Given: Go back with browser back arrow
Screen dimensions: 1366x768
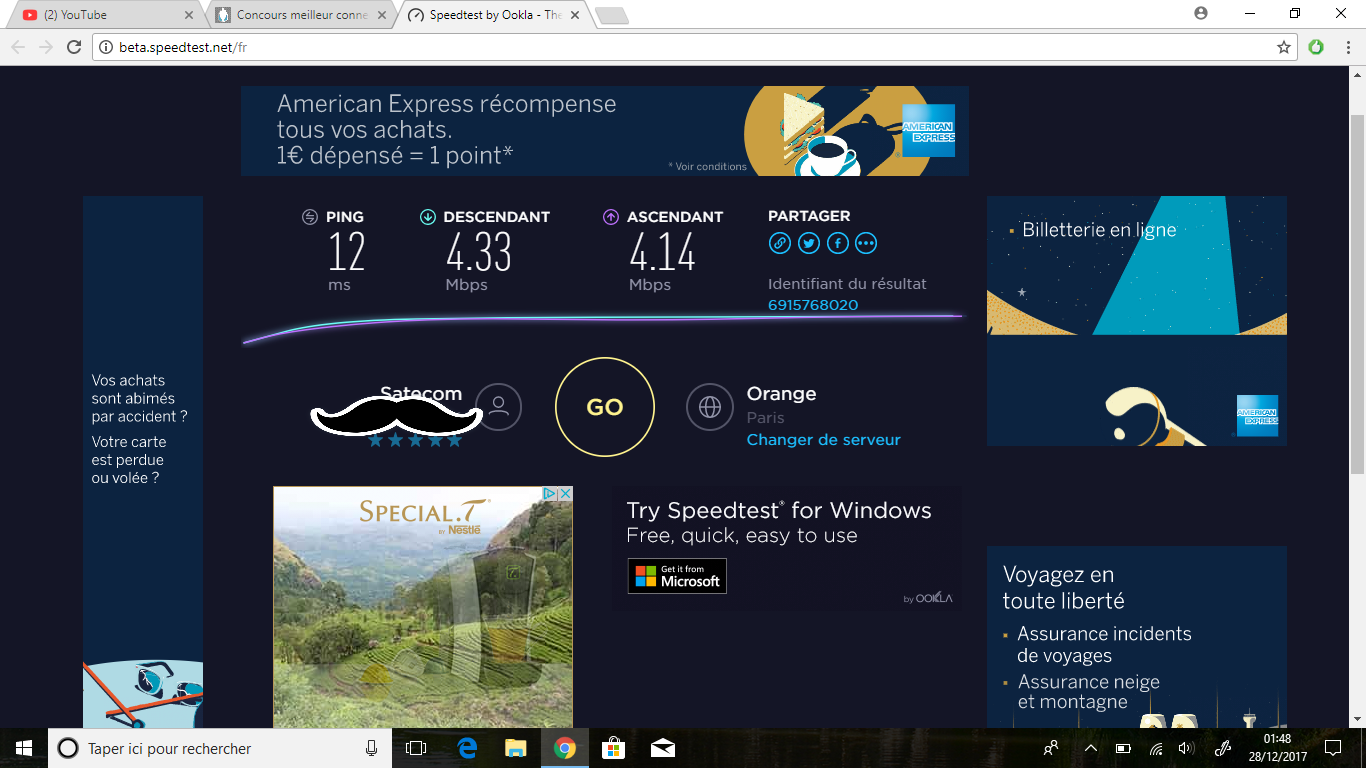Looking at the screenshot, I should pos(18,47).
